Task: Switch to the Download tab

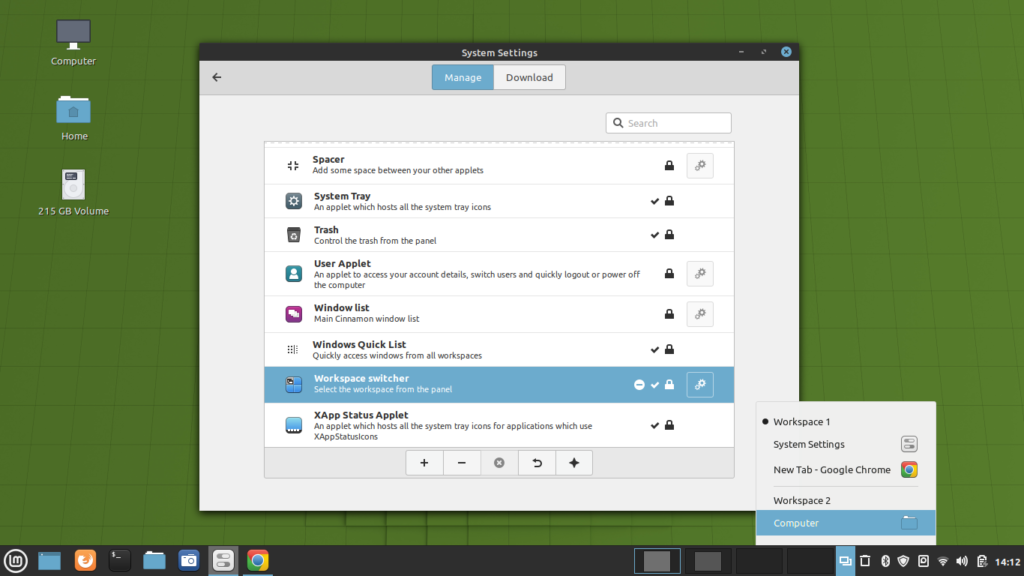Action: pyautogui.click(x=529, y=77)
